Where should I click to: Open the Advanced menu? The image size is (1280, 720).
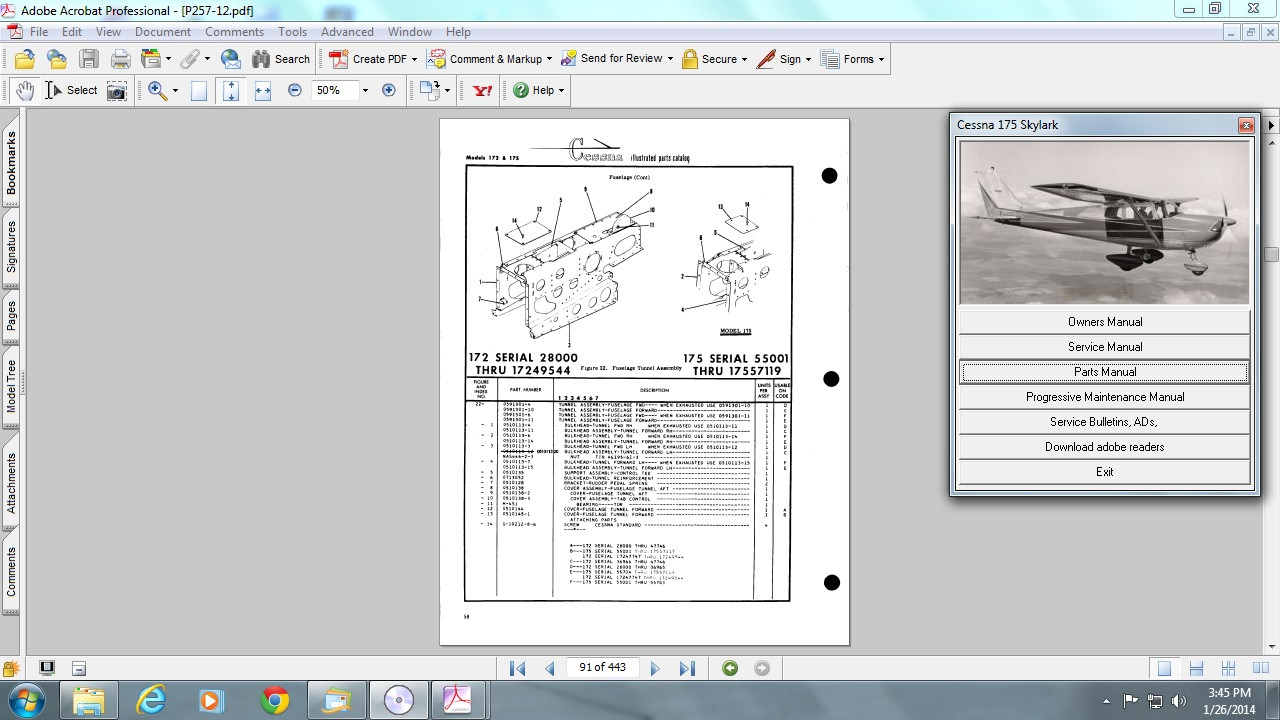(x=347, y=32)
